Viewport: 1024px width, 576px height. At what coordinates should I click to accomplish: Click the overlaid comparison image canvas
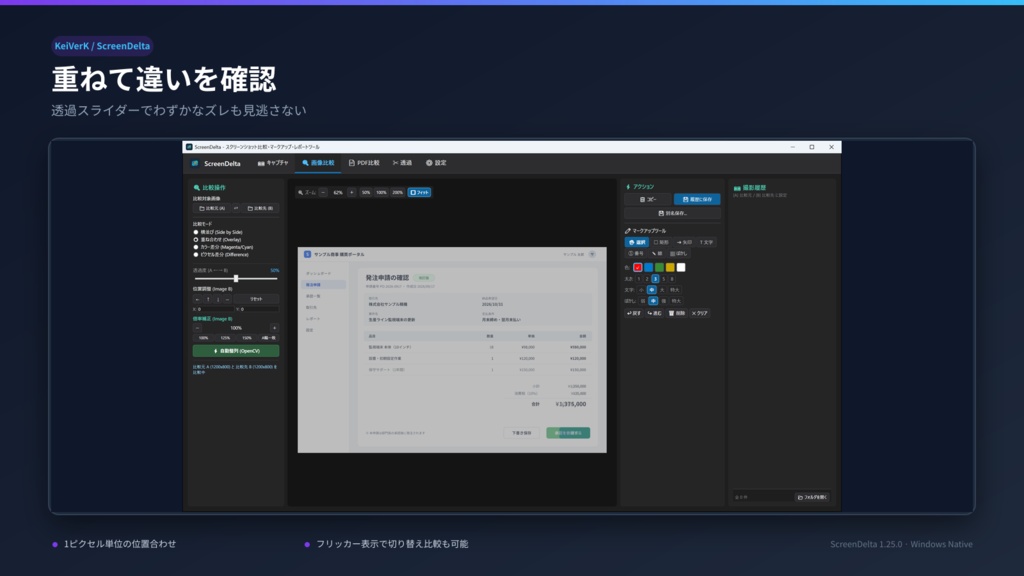(452, 350)
